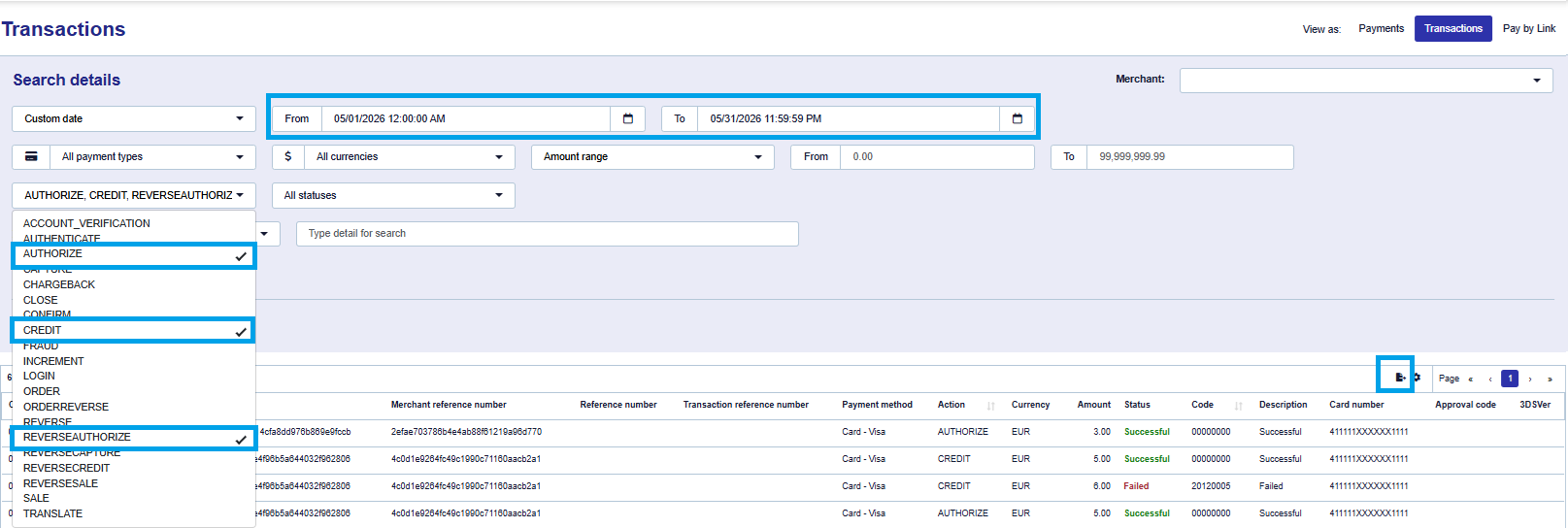The height and width of the screenshot is (528, 1568).
Task: Open the Merchant dropdown
Action: click(1366, 80)
